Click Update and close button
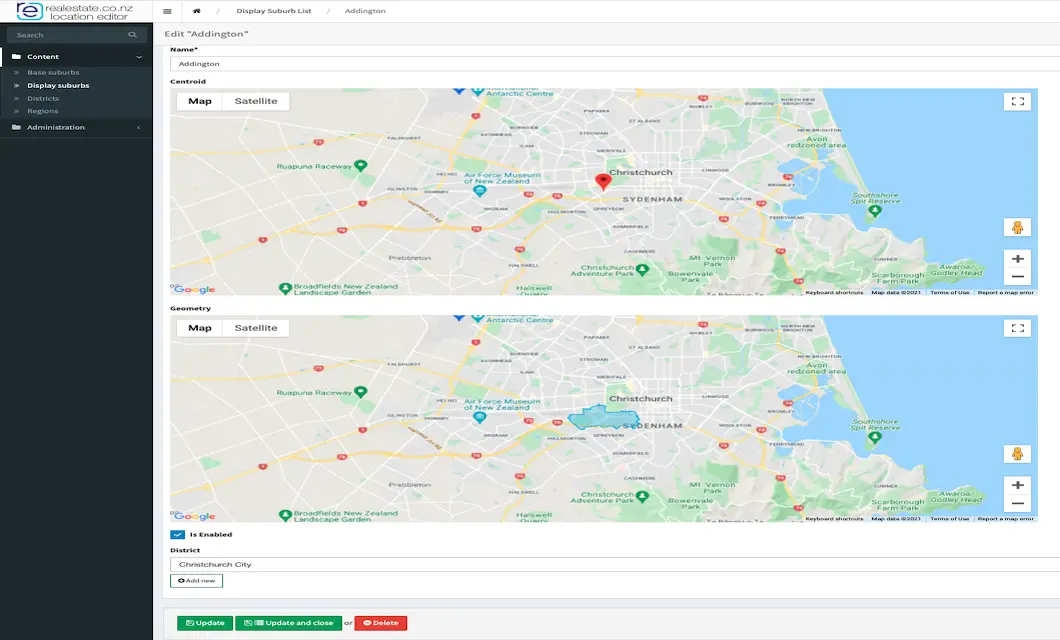The width and height of the screenshot is (1060, 640). pos(289,623)
